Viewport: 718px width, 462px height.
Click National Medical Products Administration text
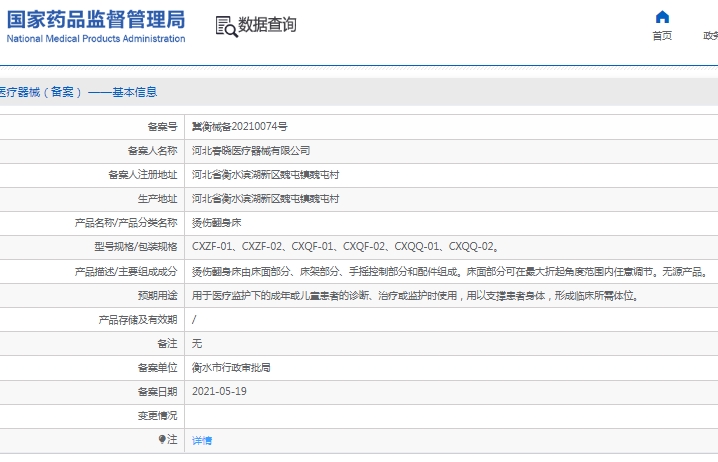click(96, 39)
